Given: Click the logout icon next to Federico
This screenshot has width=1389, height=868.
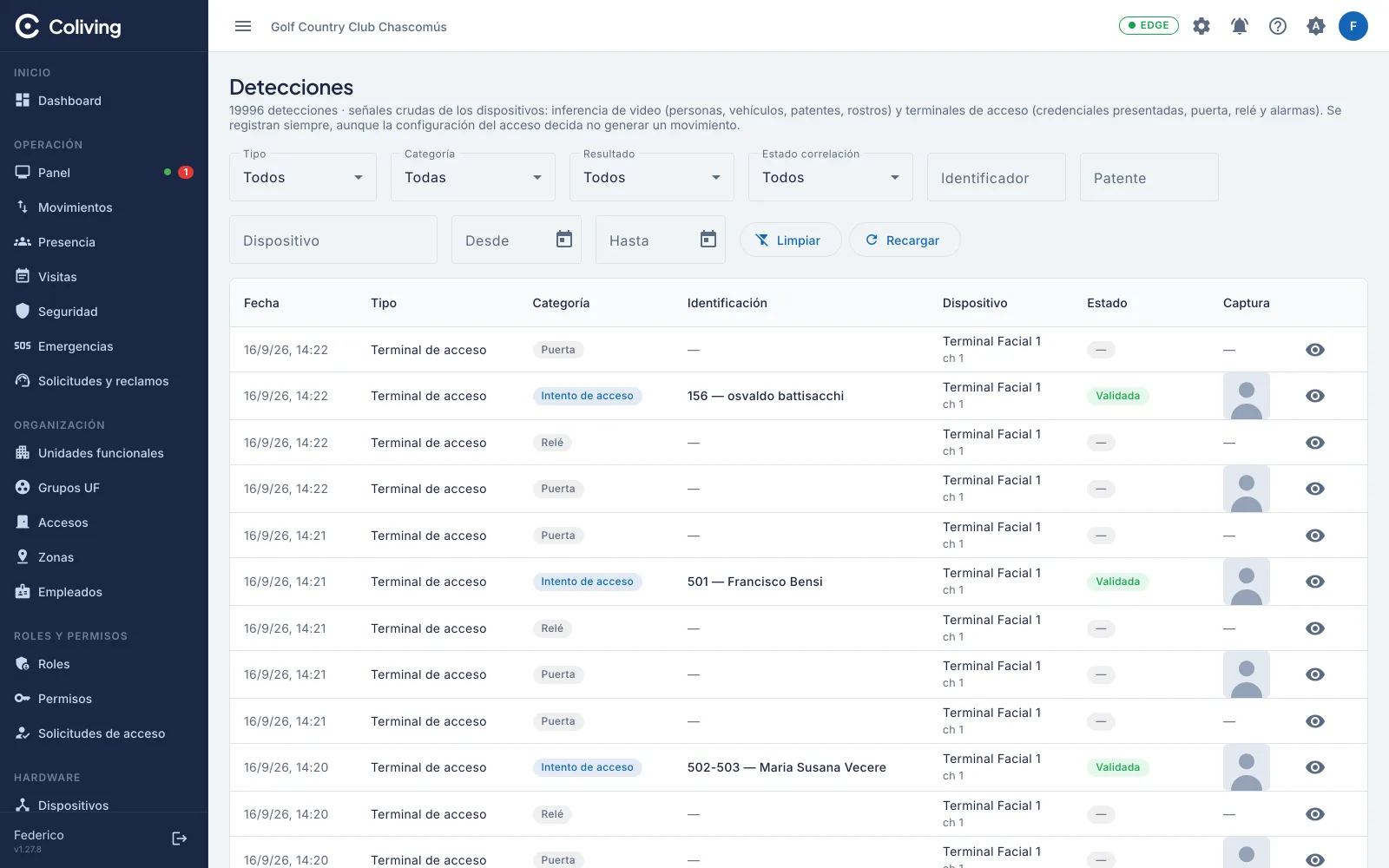Looking at the screenshot, I should (180, 838).
